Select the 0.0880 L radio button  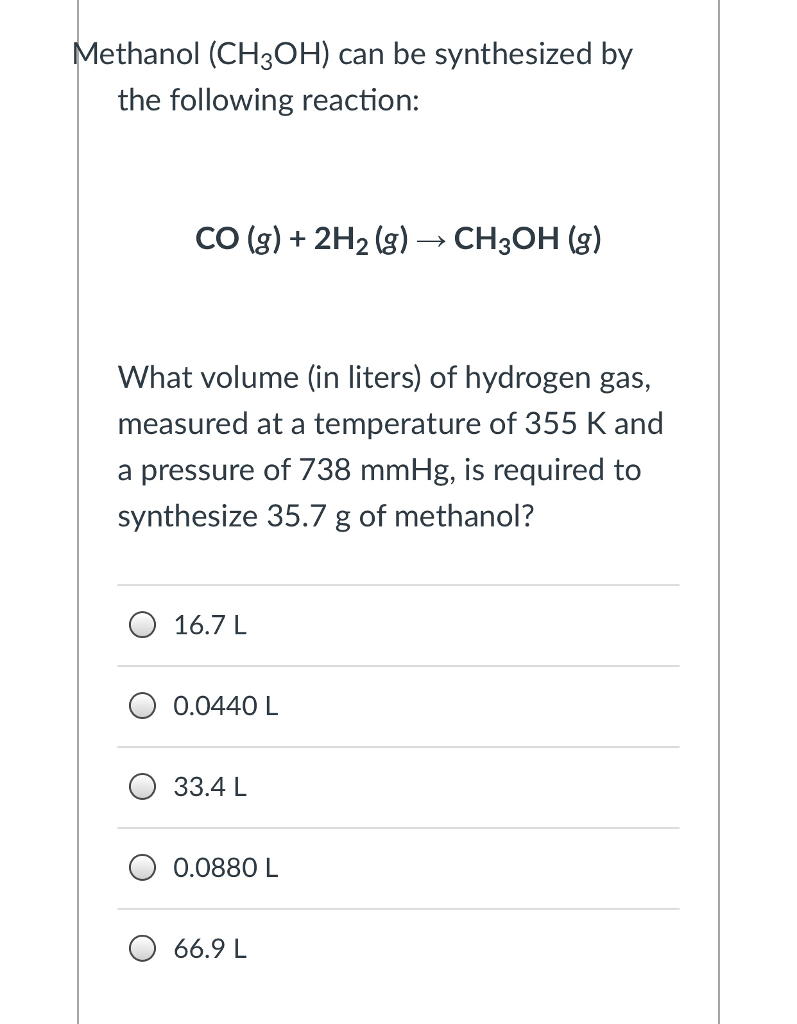(x=143, y=868)
